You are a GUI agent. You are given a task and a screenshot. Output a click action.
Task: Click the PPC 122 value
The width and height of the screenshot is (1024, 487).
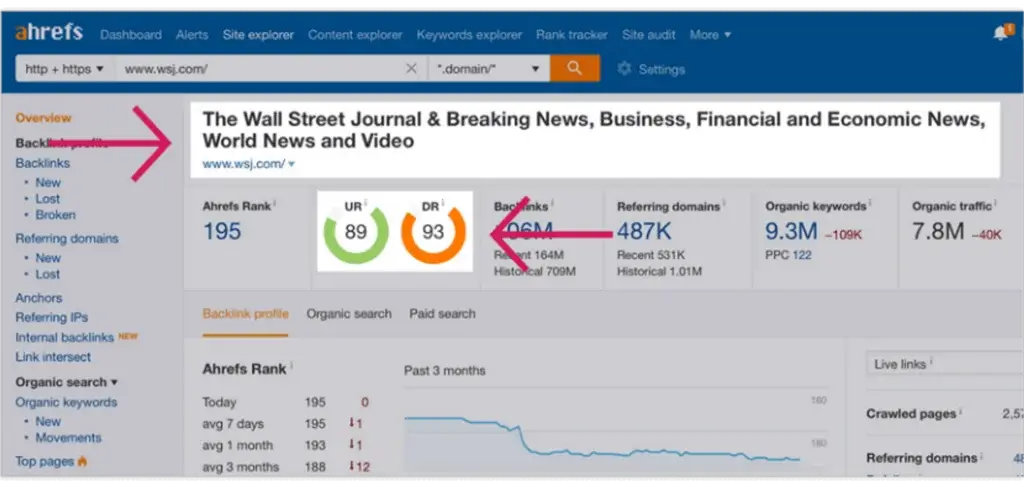coord(789,255)
